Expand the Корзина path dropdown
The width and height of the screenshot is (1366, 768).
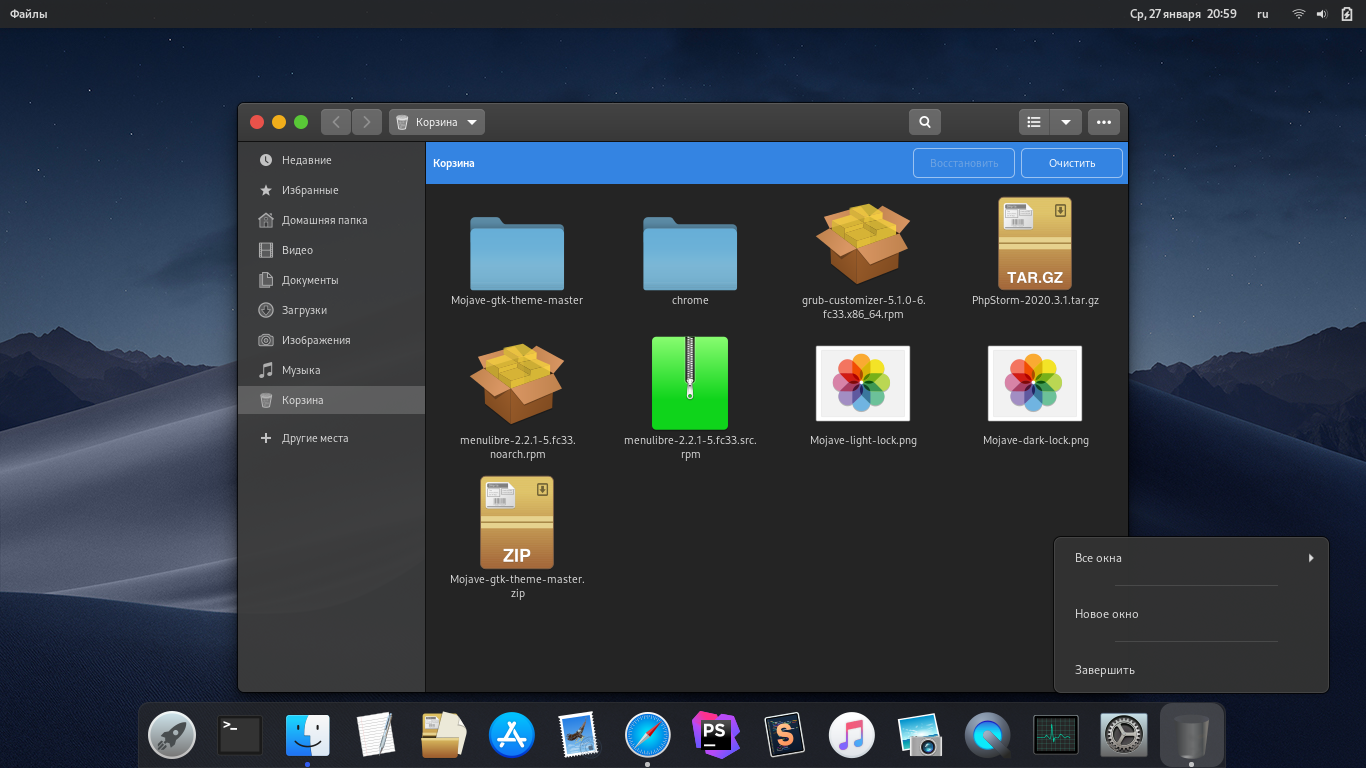click(437, 122)
